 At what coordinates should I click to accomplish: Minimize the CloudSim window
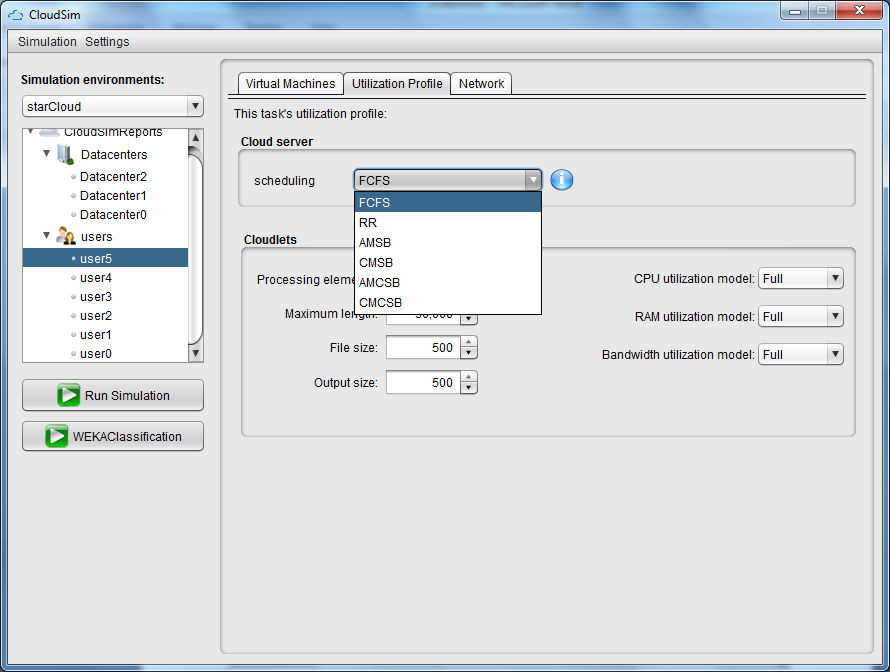tap(795, 11)
